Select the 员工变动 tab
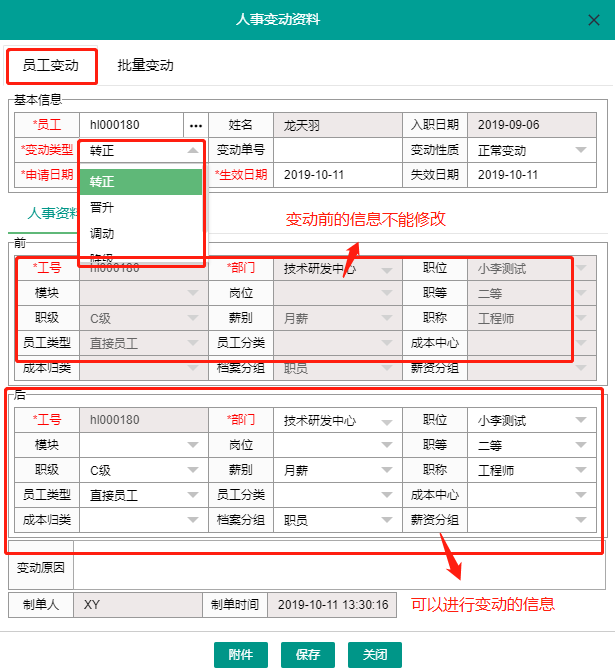The height and width of the screenshot is (671, 615). point(51,66)
